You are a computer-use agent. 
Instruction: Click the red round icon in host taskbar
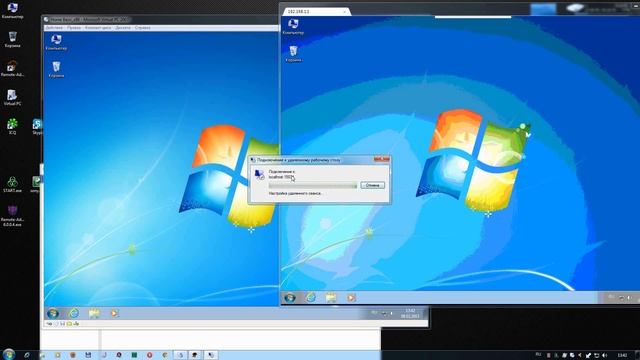coord(150,355)
